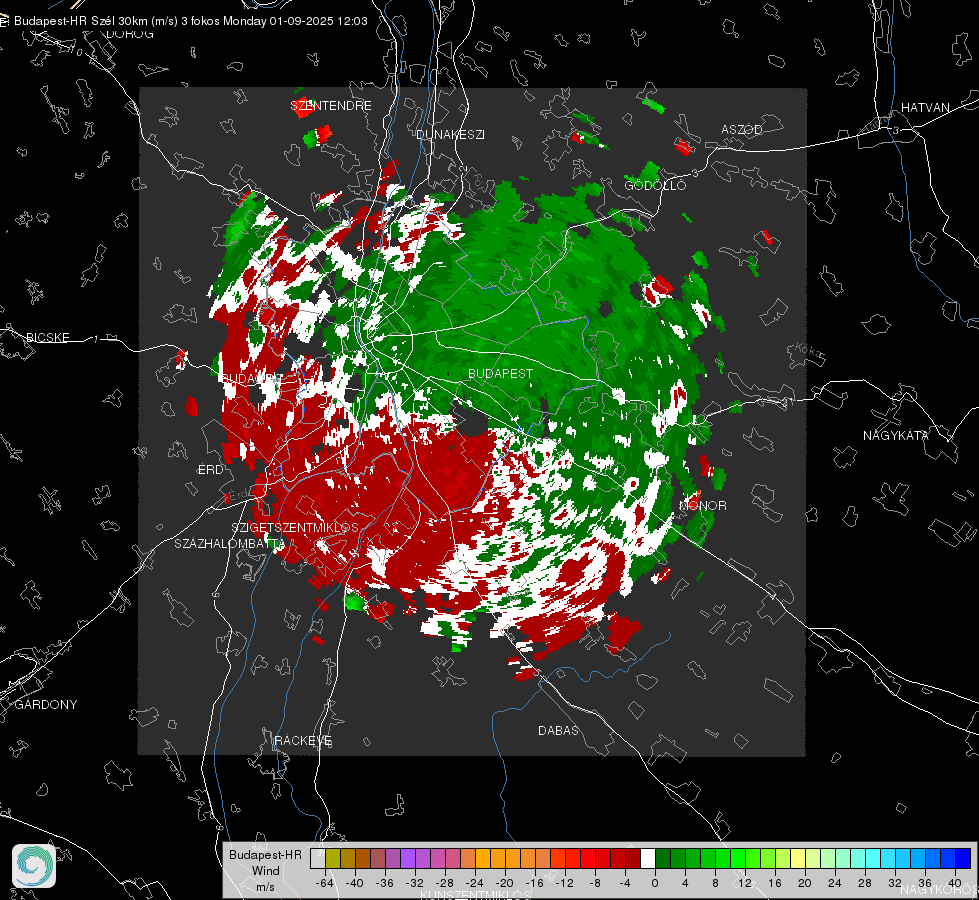Click the SZENTENDRE city label
This screenshot has height=900, width=979.
tap(331, 106)
